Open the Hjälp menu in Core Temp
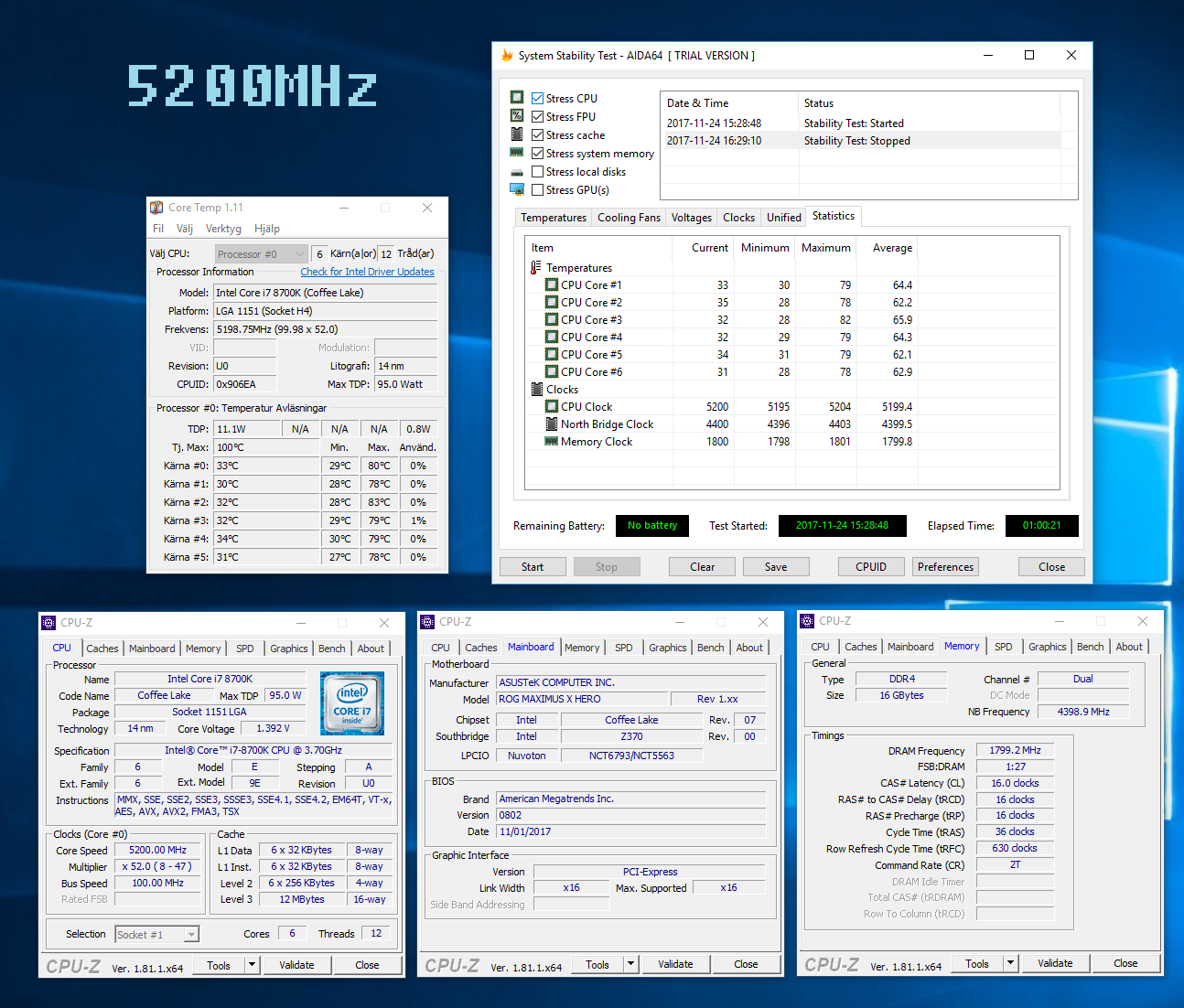1184x1008 pixels. (267, 229)
